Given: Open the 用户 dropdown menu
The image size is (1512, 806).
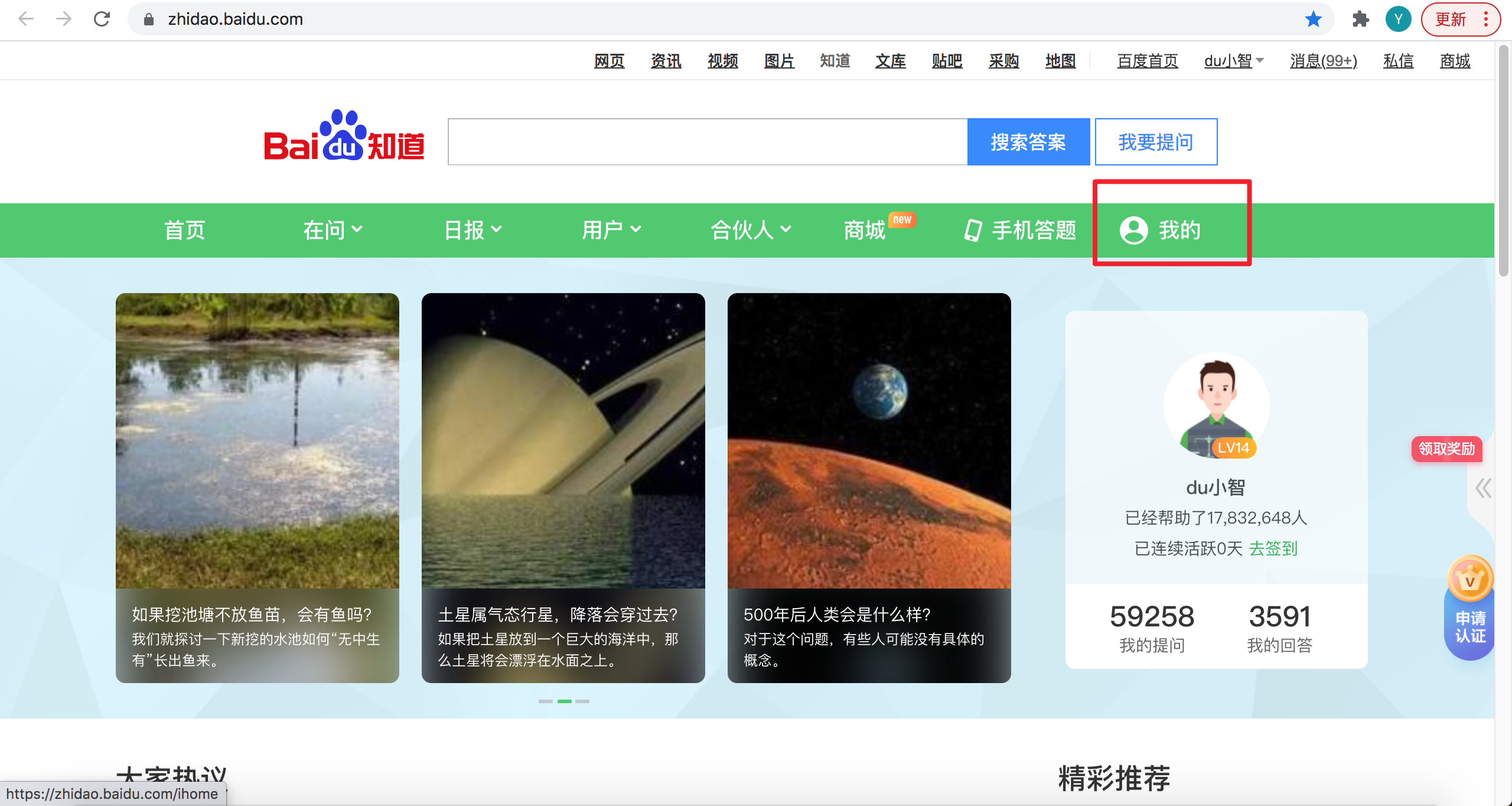Looking at the screenshot, I should tap(610, 230).
